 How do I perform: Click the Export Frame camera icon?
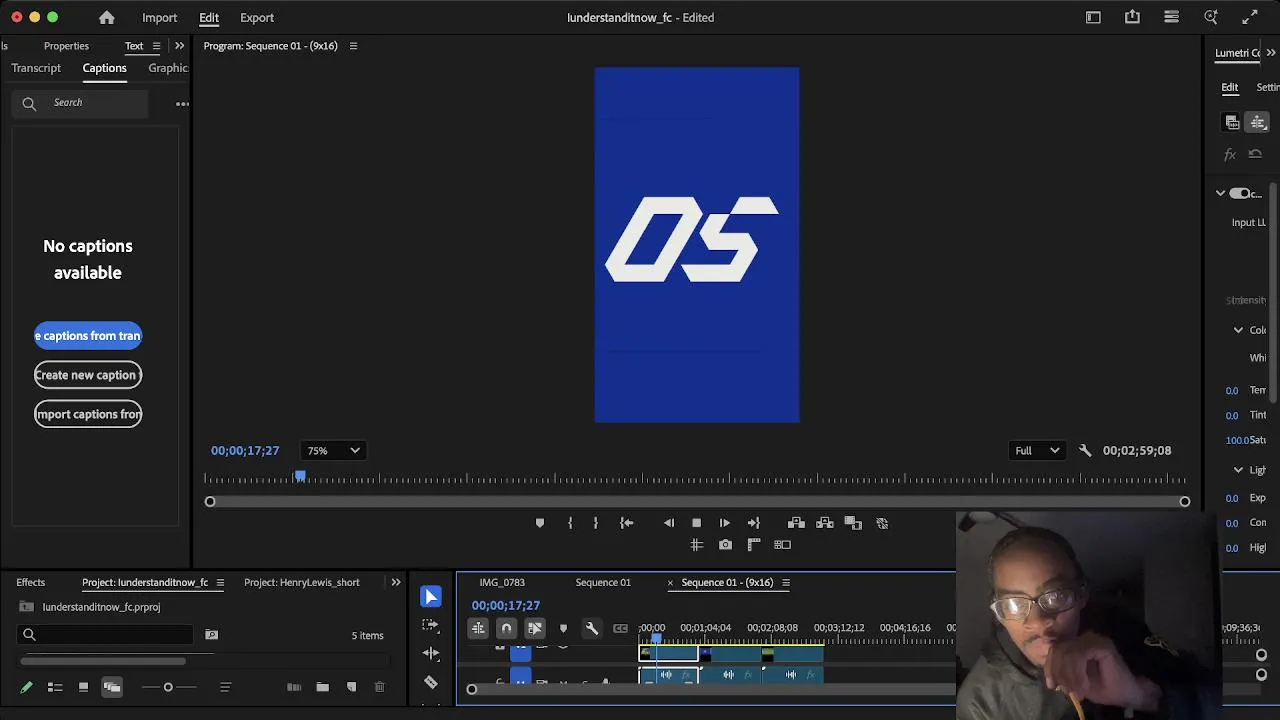[x=725, y=545]
